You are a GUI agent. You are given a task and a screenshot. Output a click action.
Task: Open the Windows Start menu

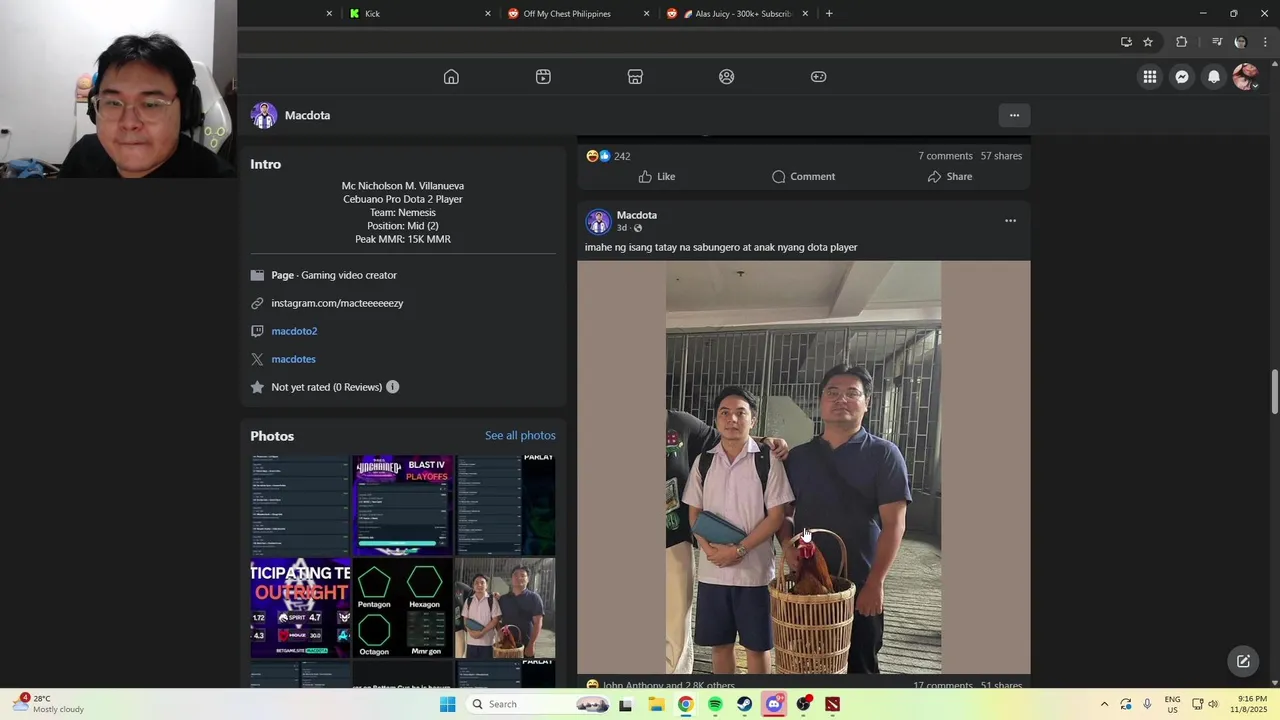448,704
